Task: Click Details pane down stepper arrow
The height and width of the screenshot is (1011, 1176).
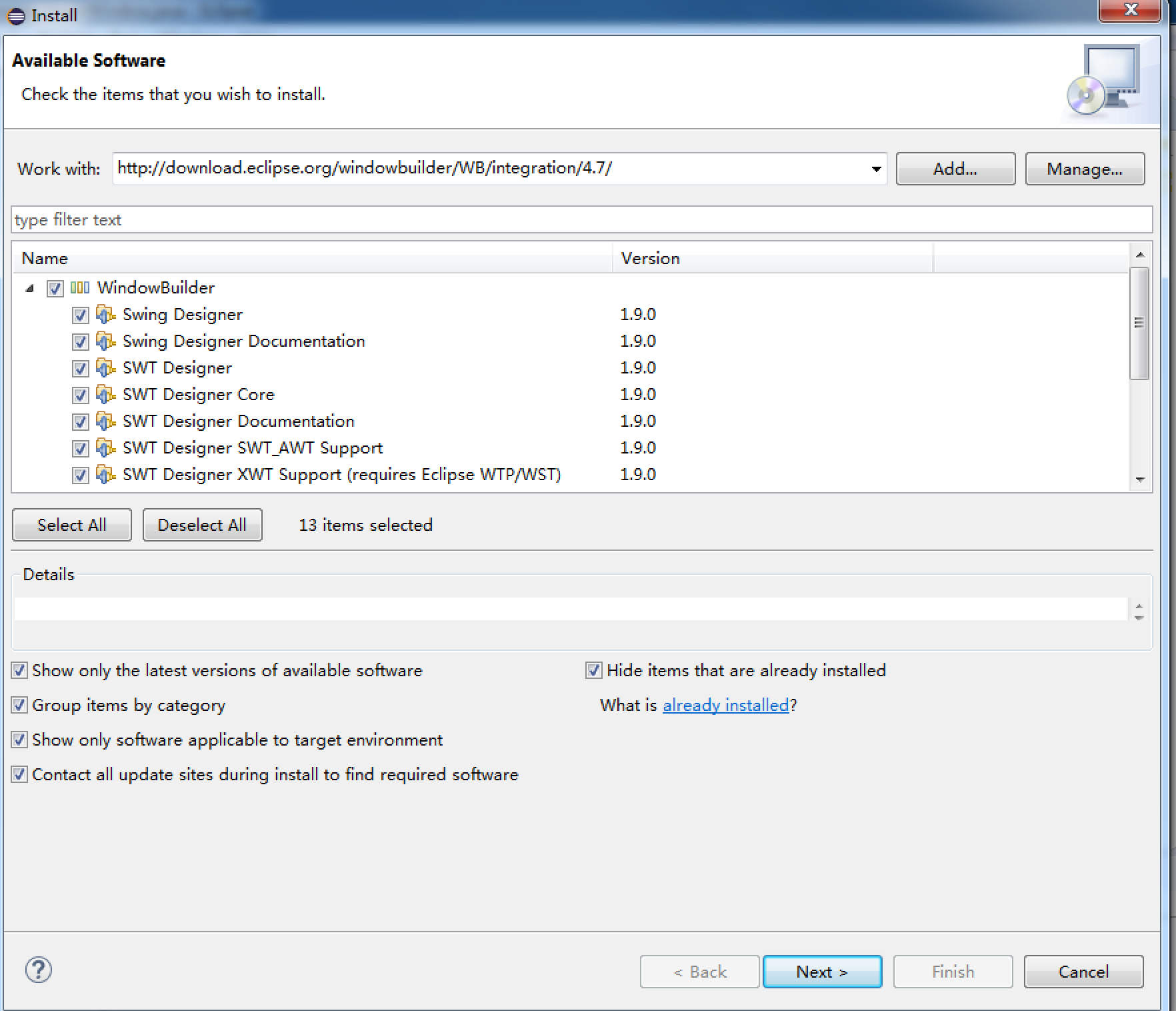Action: (x=1139, y=617)
